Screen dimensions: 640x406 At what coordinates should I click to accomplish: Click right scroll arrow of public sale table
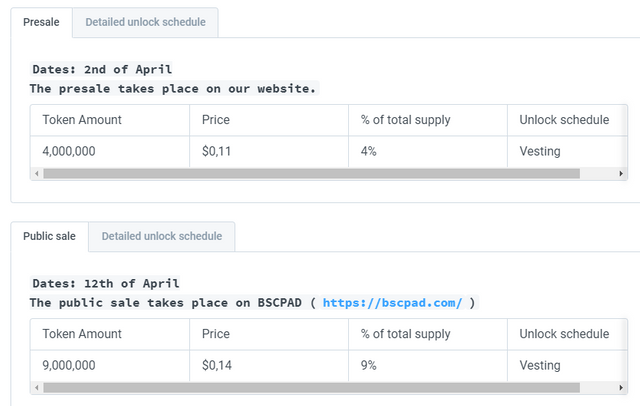(x=622, y=387)
